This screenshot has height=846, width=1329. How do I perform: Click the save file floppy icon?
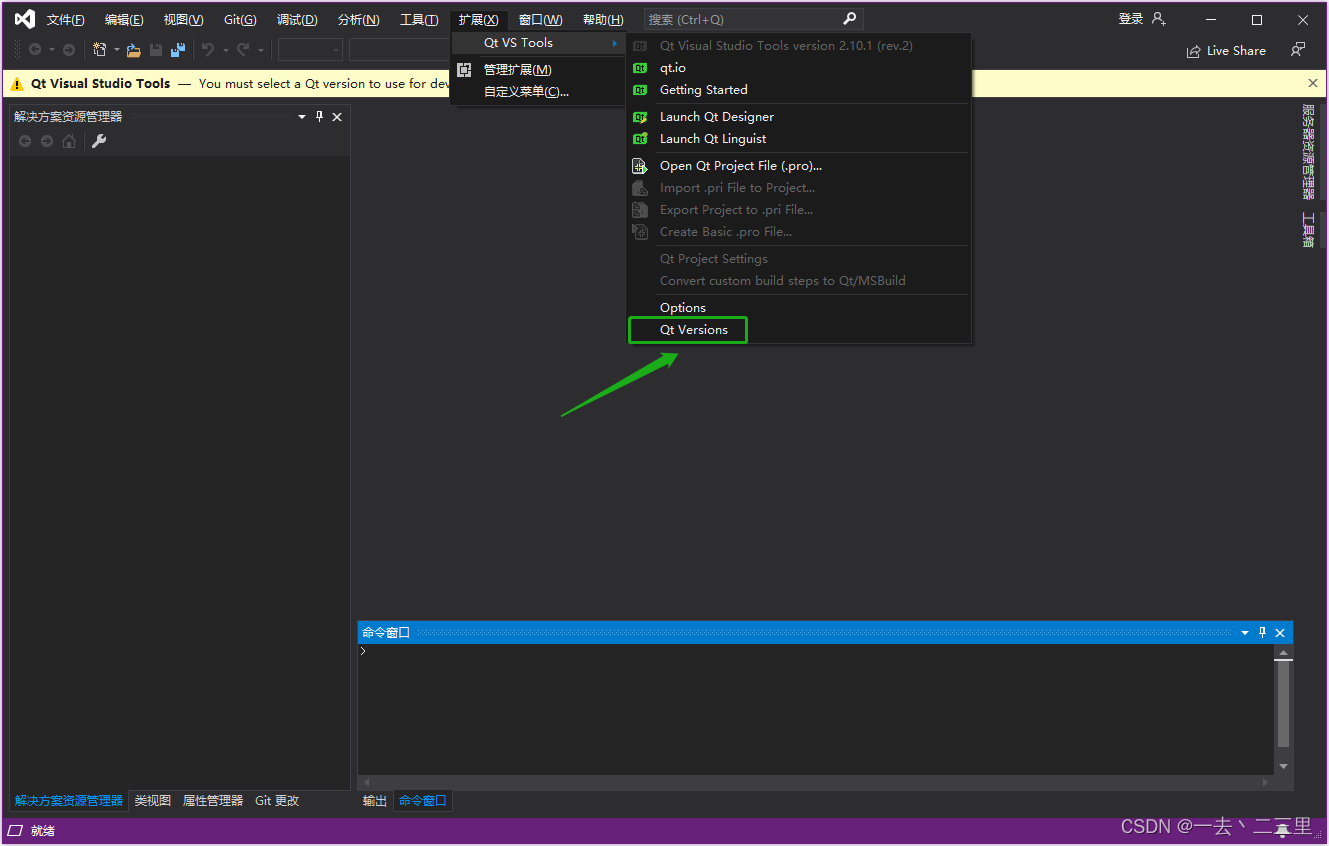[156, 50]
